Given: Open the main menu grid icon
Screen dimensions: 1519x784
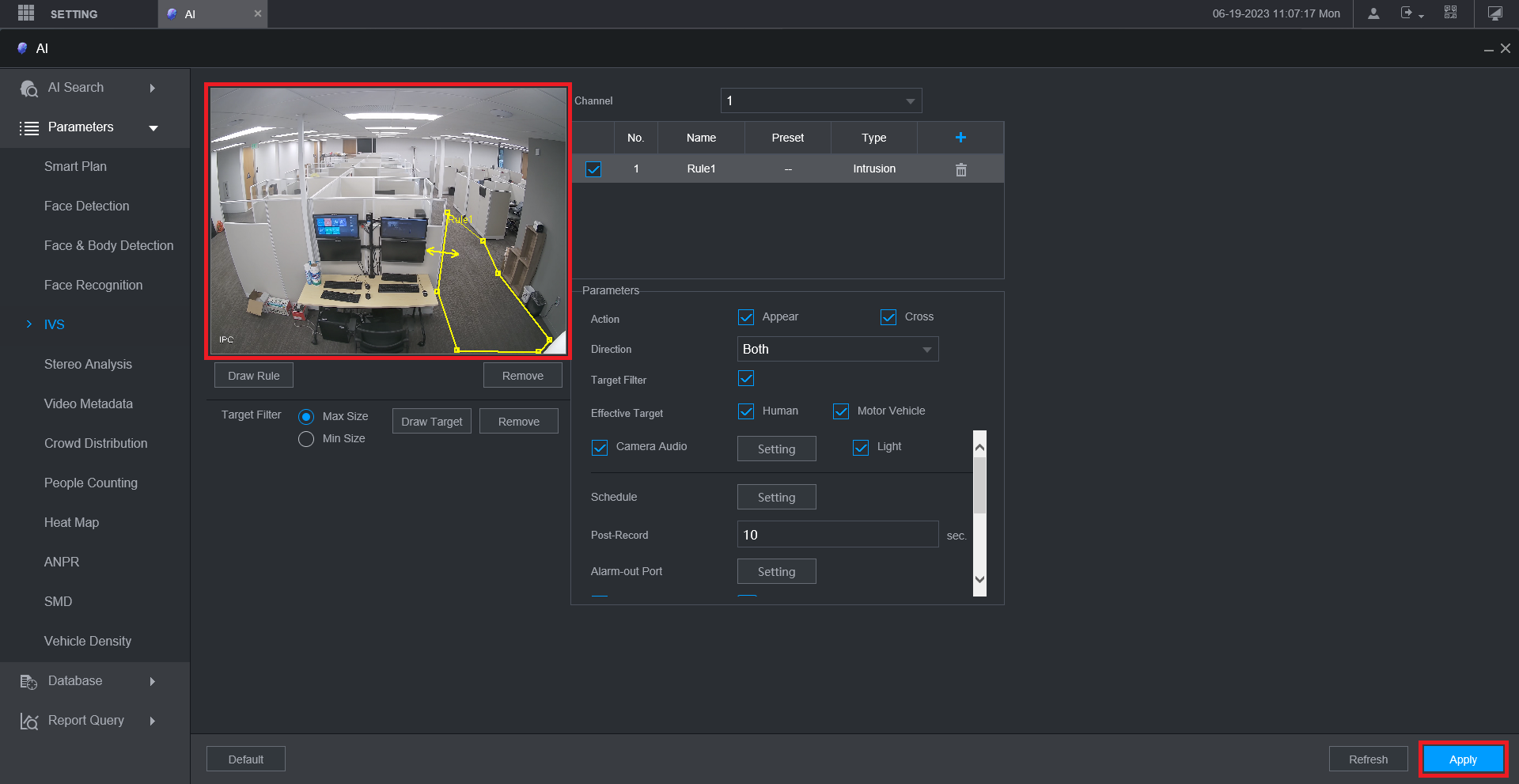Looking at the screenshot, I should tap(26, 13).
